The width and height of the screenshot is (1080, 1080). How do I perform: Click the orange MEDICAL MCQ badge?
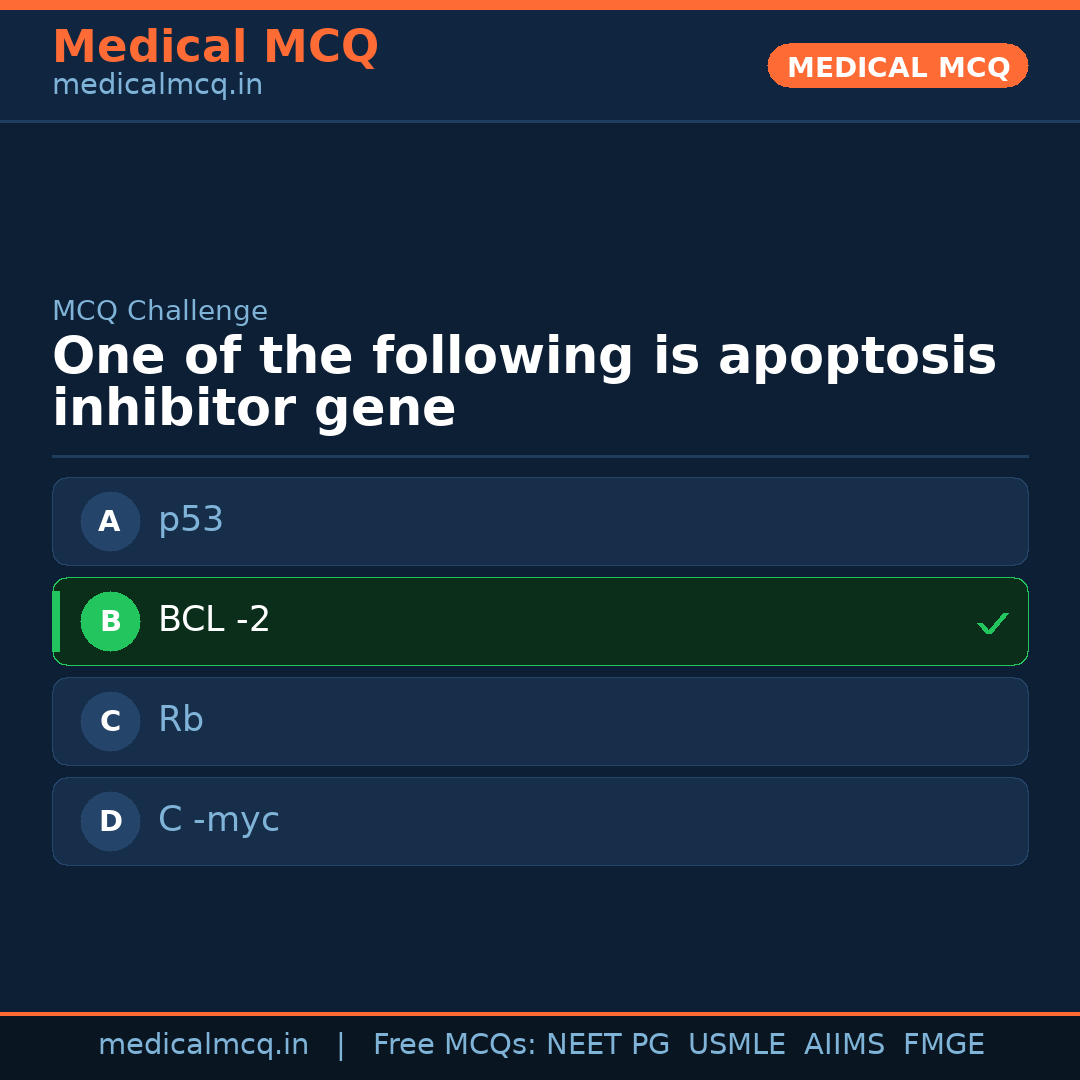897,66
